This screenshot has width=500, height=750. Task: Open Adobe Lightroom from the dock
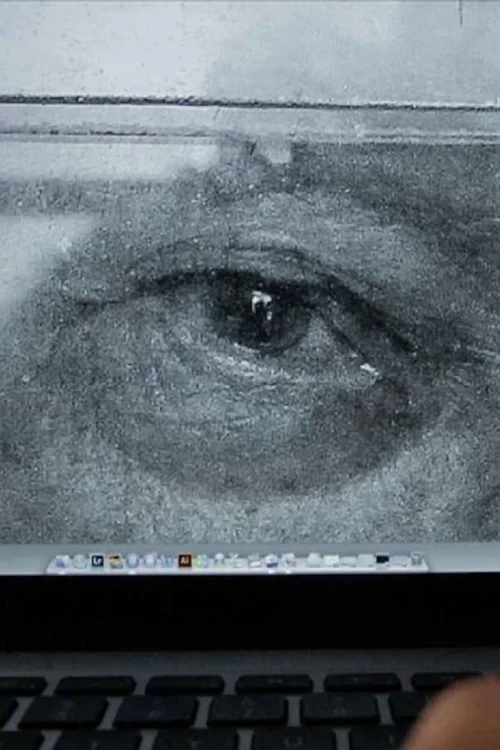point(98,561)
